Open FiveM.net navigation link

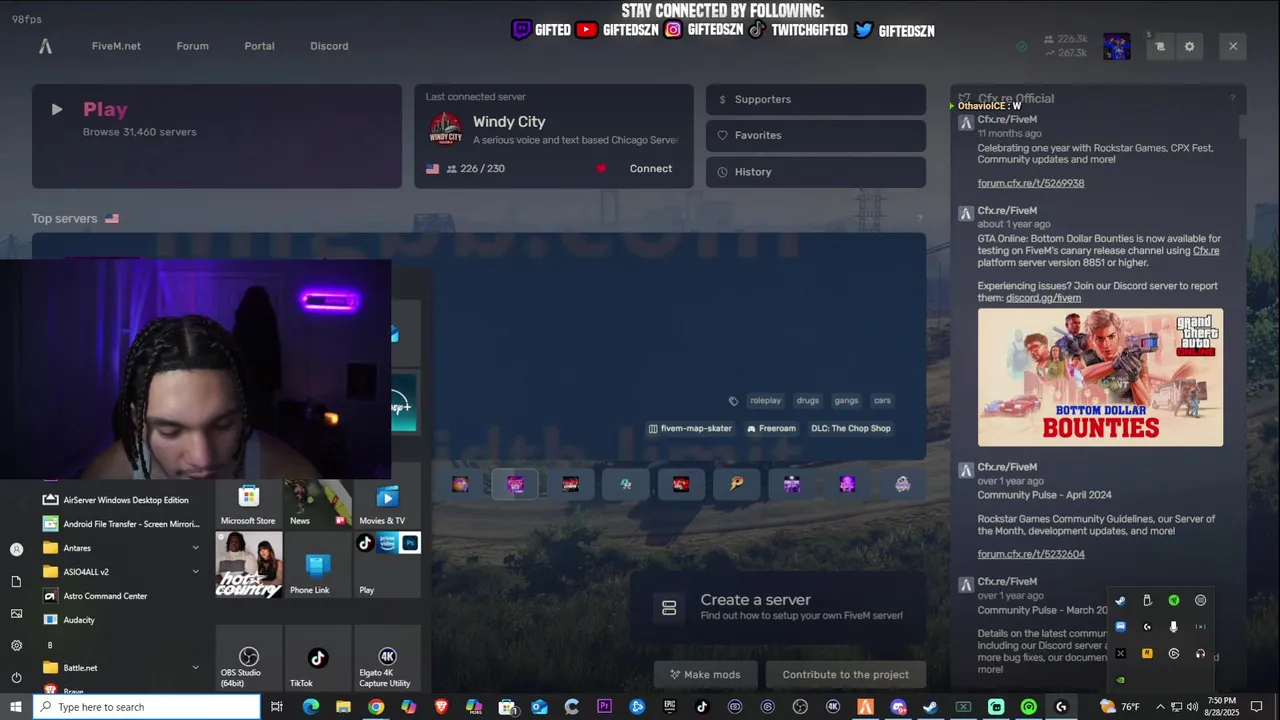point(116,46)
